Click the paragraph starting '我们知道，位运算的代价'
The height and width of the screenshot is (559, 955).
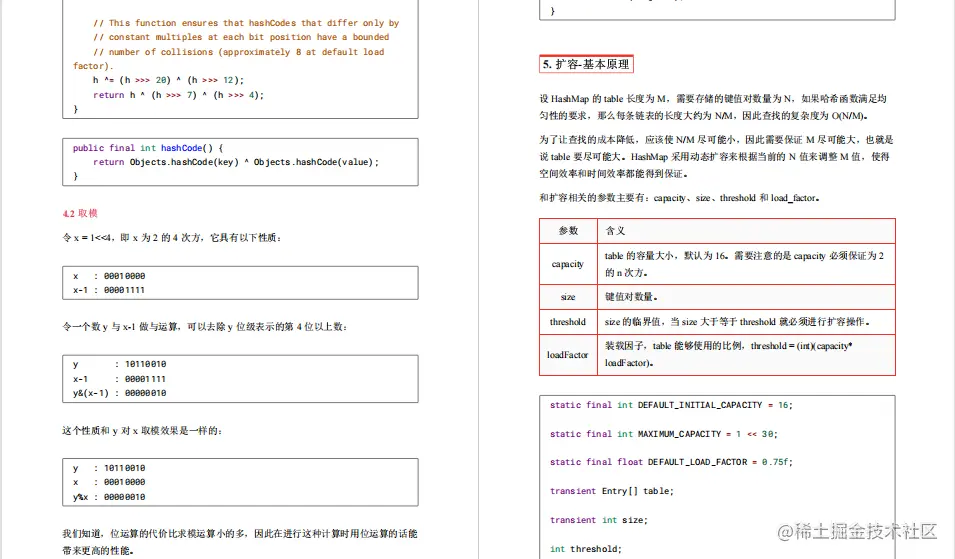(x=240, y=542)
